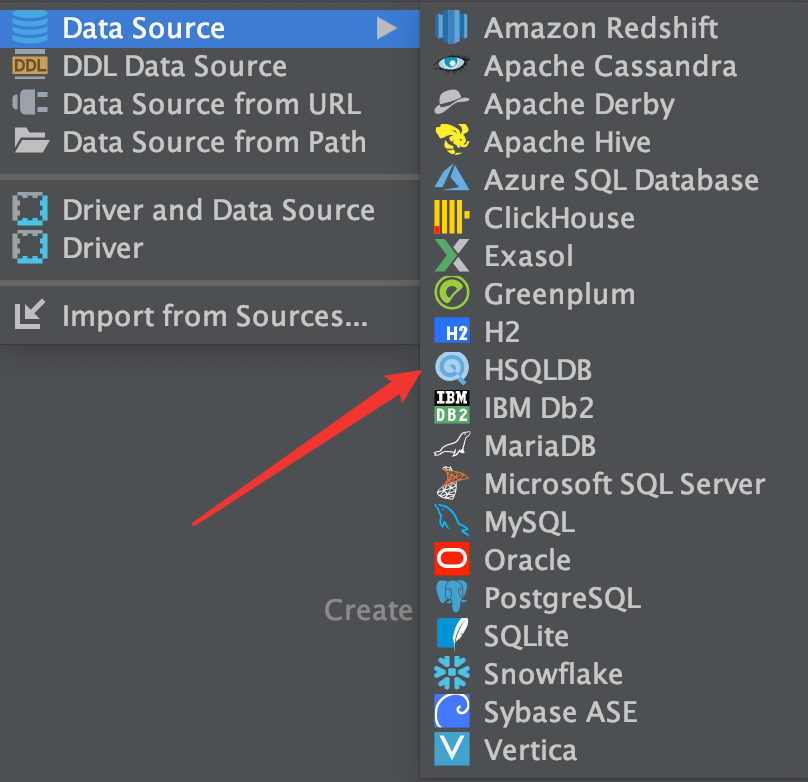Click the Exasol X icon
Image resolution: width=808 pixels, height=782 pixels.
(451, 255)
